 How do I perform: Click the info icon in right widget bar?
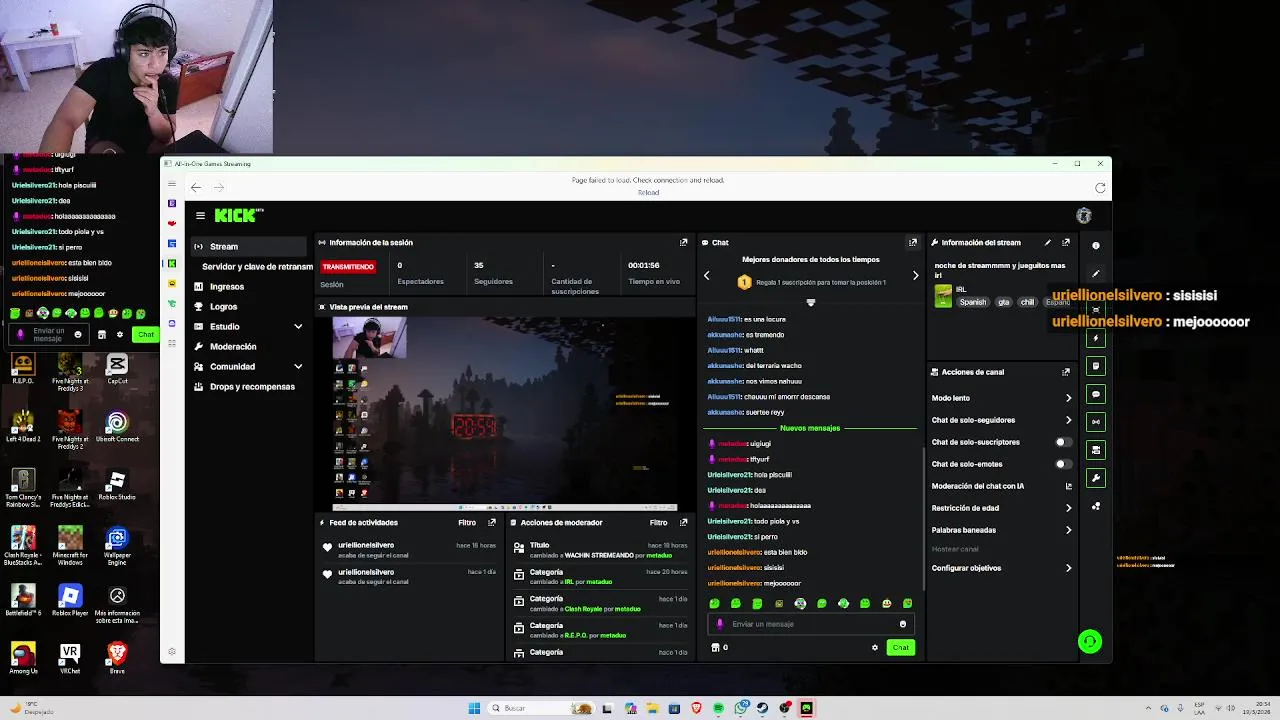click(1096, 246)
